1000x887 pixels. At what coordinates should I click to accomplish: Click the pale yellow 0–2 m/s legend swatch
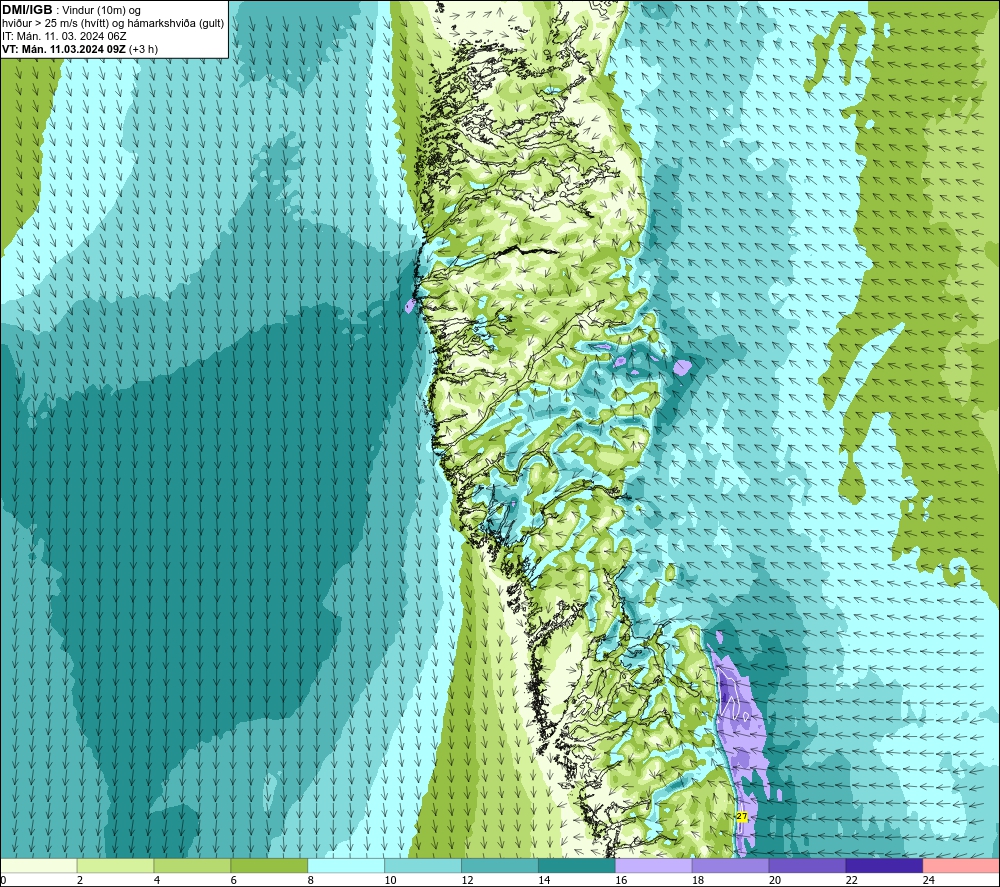[39, 865]
